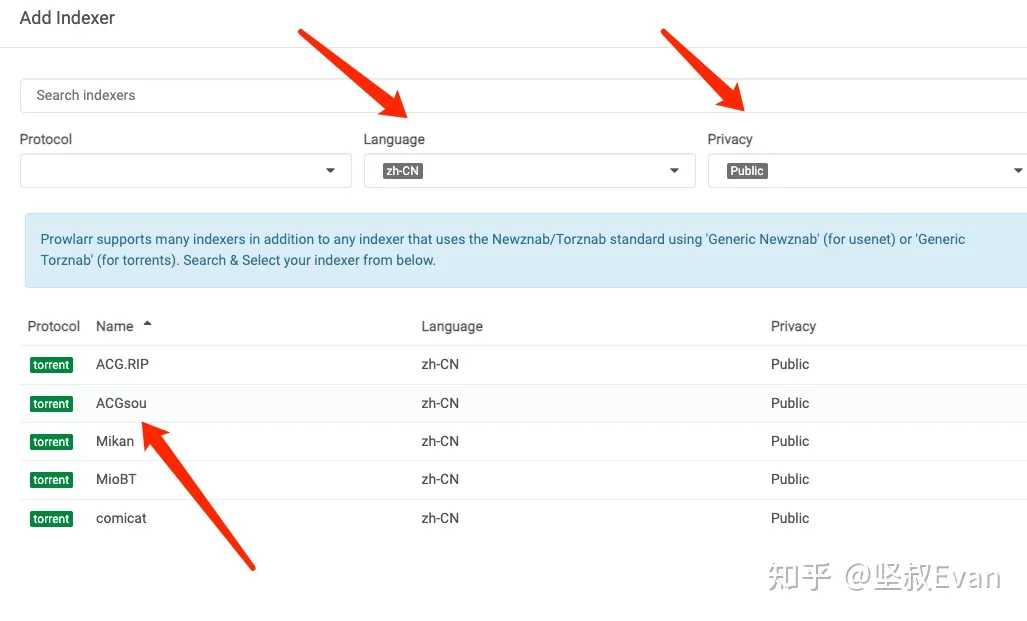Click the Search indexers input field
1027x621 pixels.
pyautogui.click(x=523, y=96)
